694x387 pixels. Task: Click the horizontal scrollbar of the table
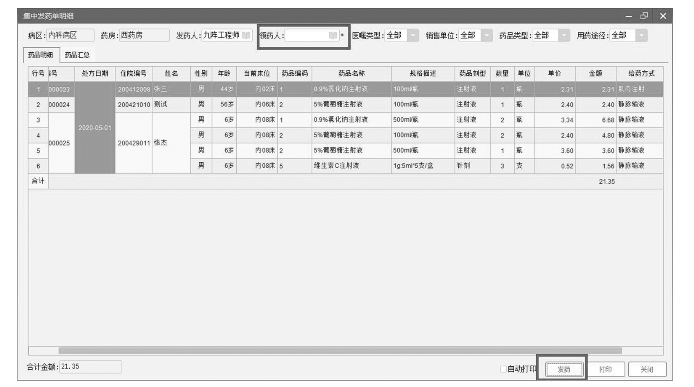tap(340, 350)
